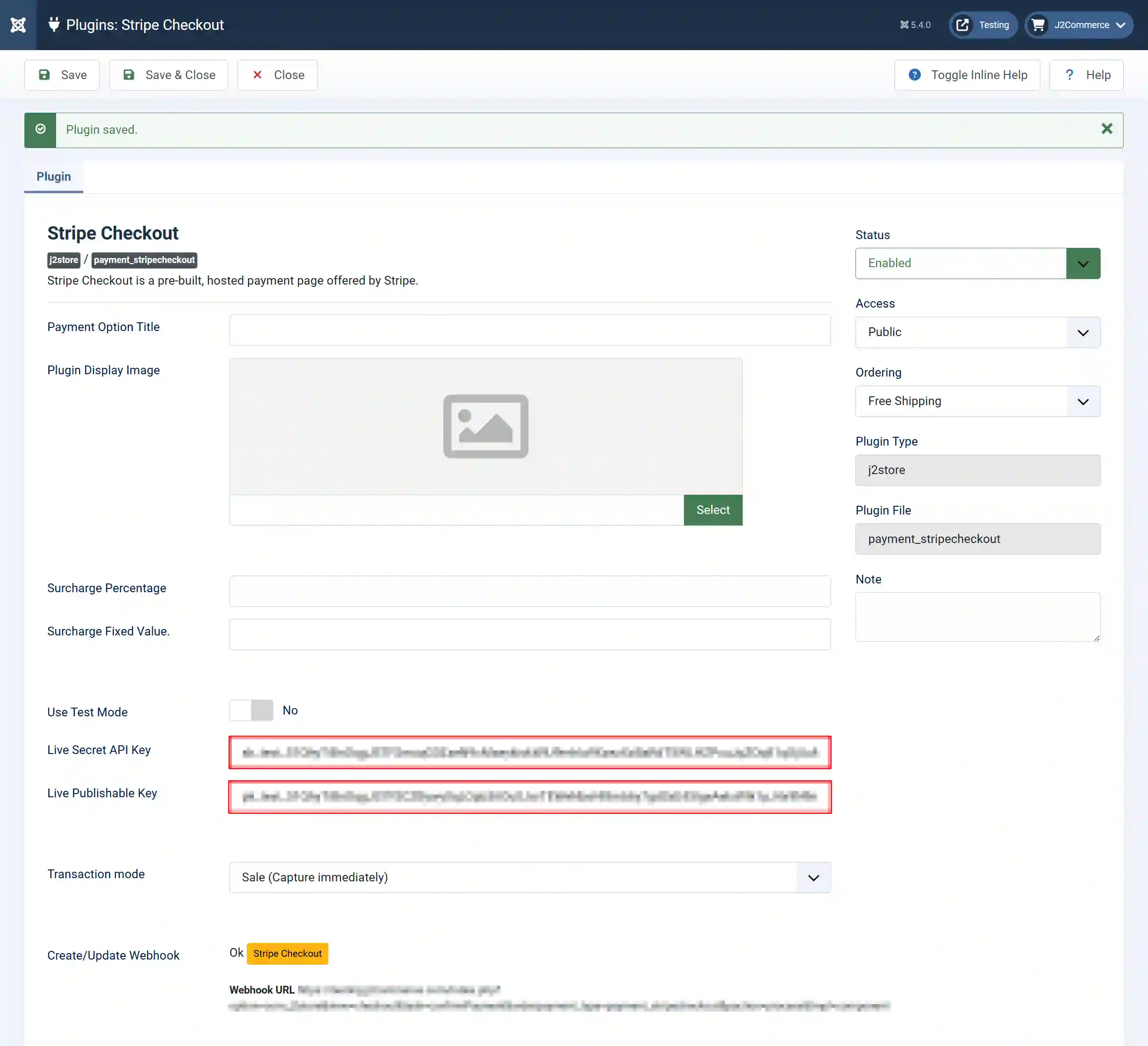Viewport: 1148px width, 1046px height.
Task: Switch to the Plugin tab
Action: [53, 177]
